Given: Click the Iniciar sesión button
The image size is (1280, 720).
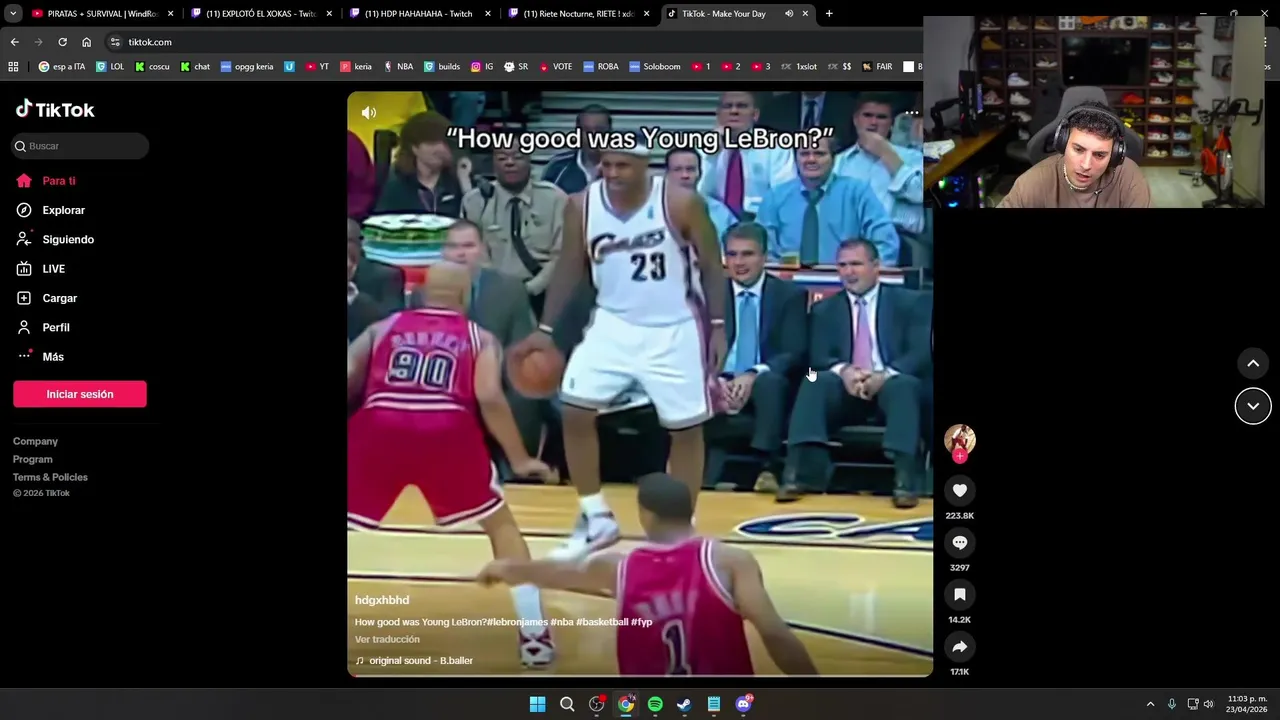Looking at the screenshot, I should coord(80,394).
